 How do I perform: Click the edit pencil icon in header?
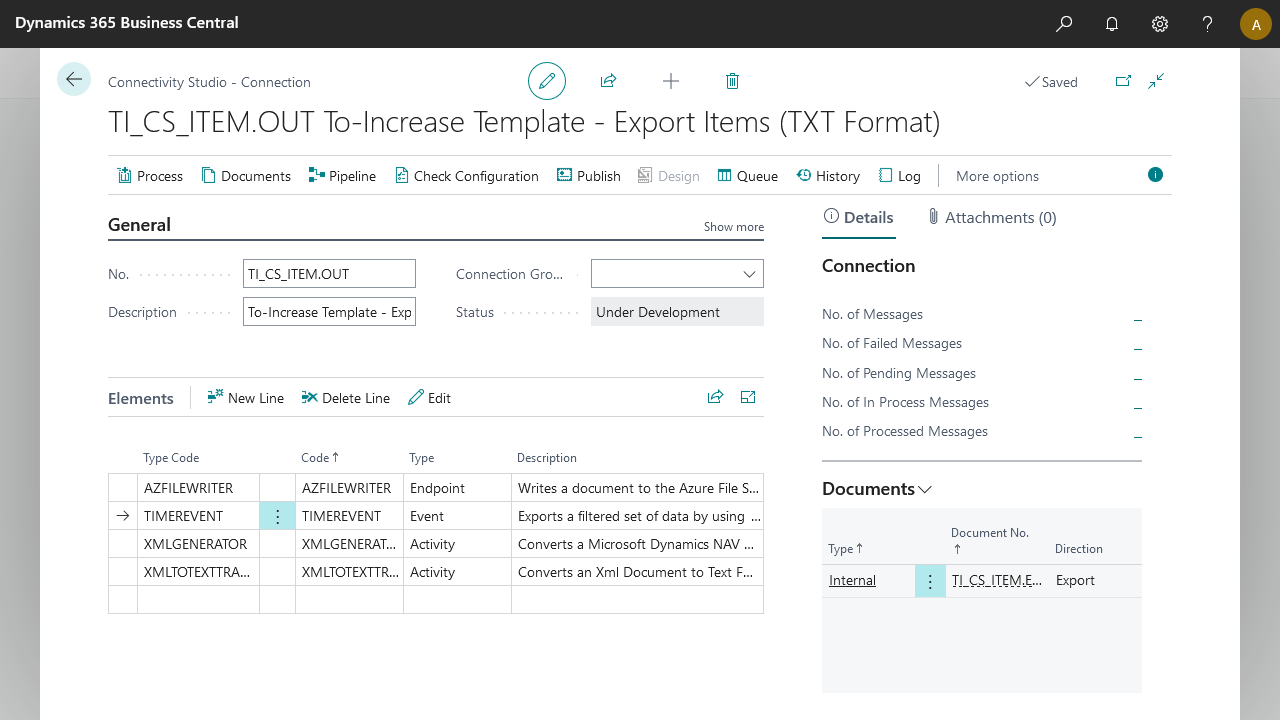(x=547, y=81)
